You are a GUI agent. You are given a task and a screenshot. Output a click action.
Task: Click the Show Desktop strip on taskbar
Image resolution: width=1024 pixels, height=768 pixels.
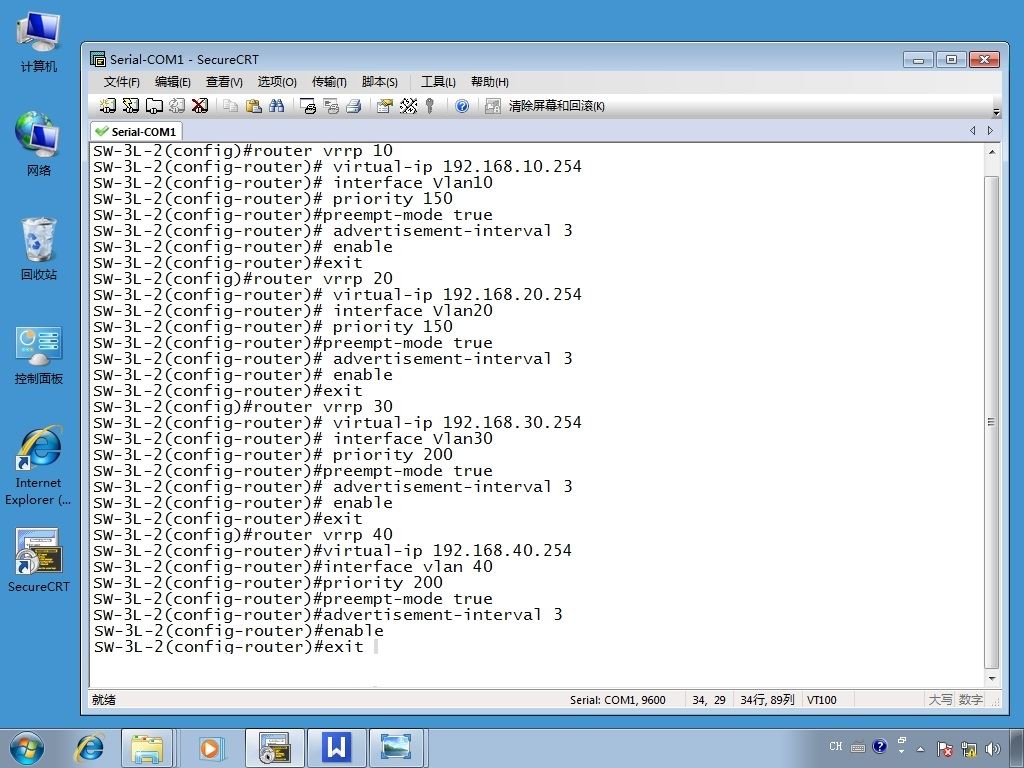click(x=1019, y=748)
